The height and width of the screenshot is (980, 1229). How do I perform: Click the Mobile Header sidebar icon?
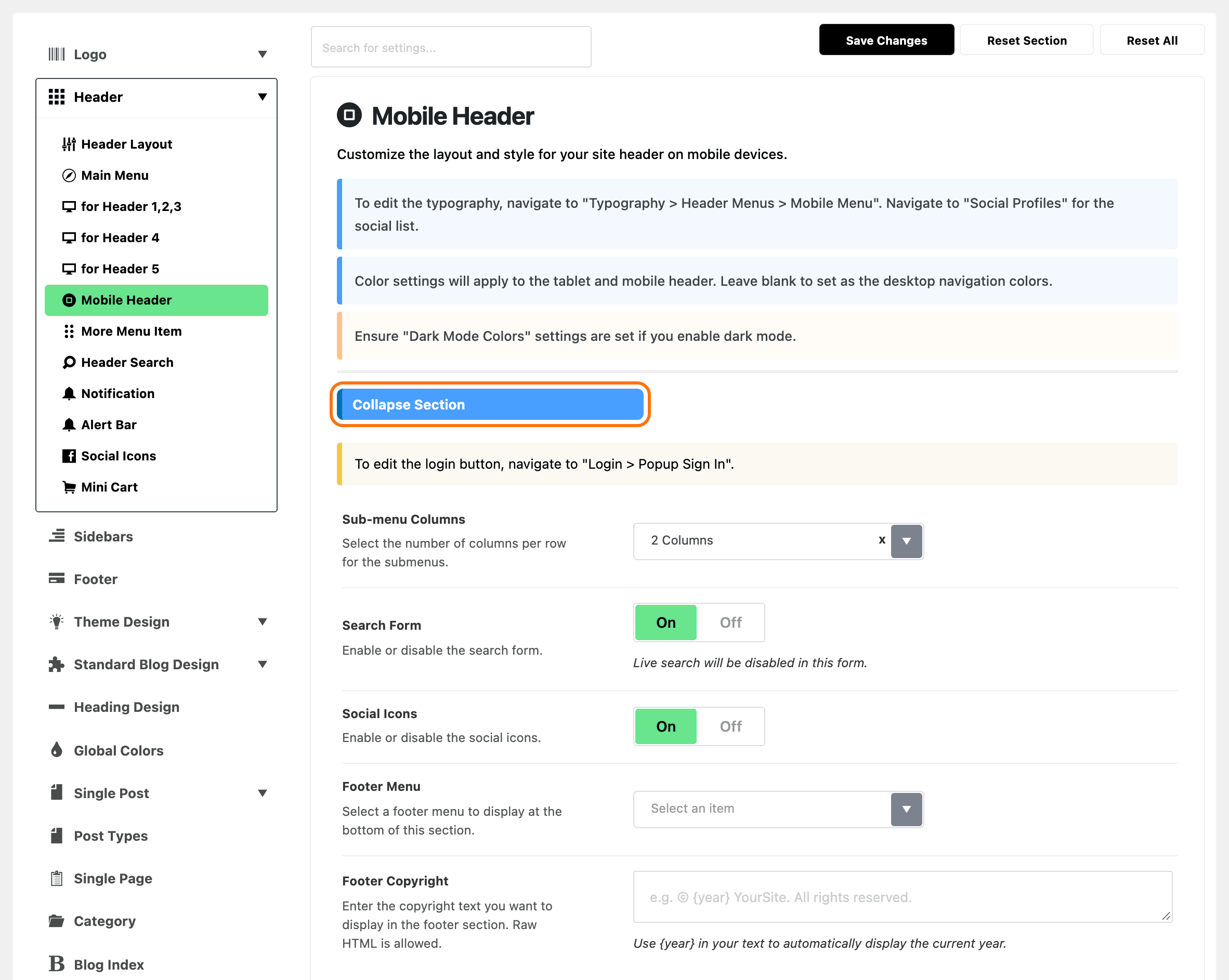tap(69, 300)
